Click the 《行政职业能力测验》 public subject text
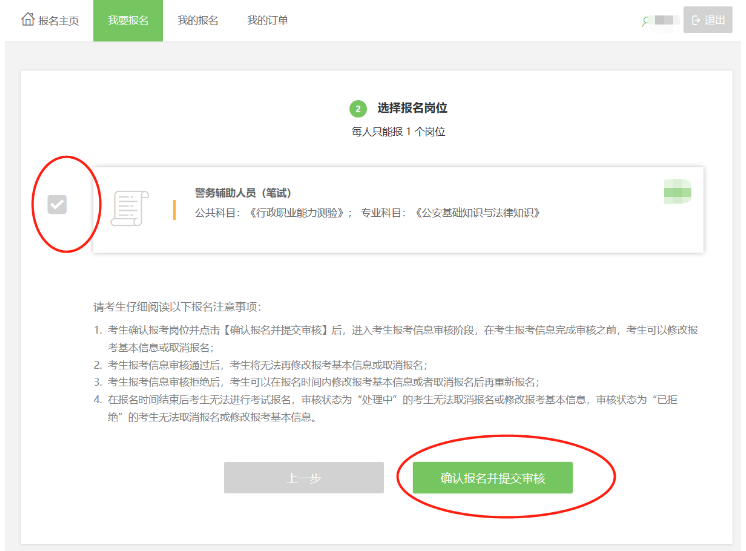The height and width of the screenshot is (551, 746). click(299, 213)
